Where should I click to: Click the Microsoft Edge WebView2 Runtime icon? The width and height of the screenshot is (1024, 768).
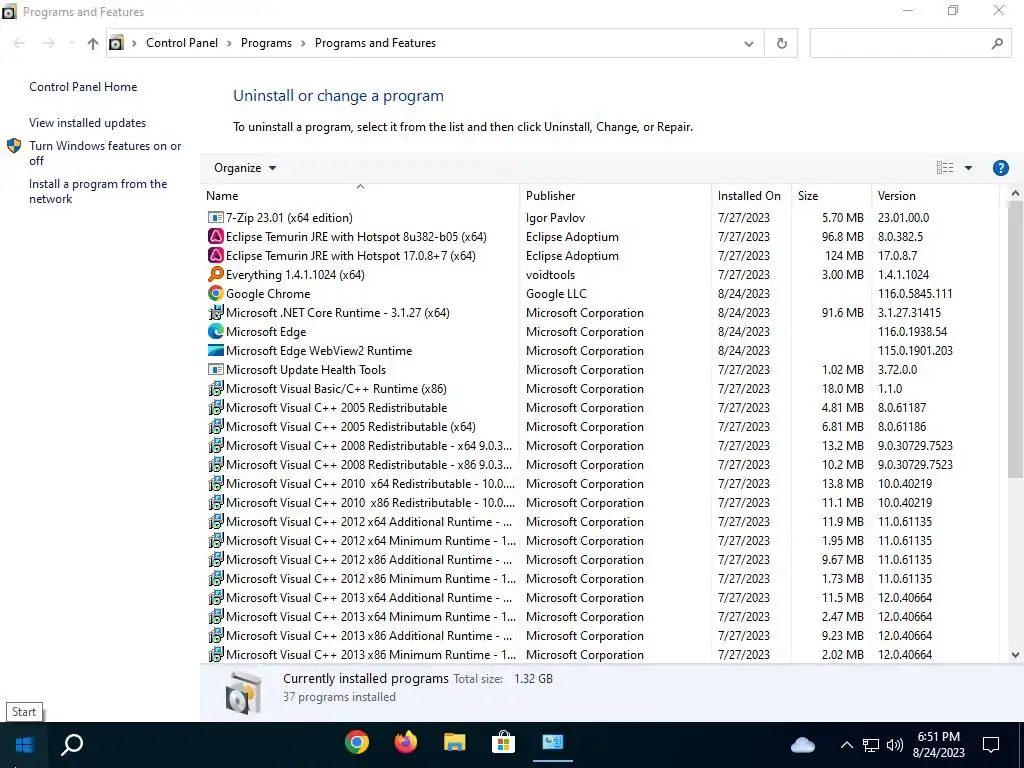click(216, 350)
